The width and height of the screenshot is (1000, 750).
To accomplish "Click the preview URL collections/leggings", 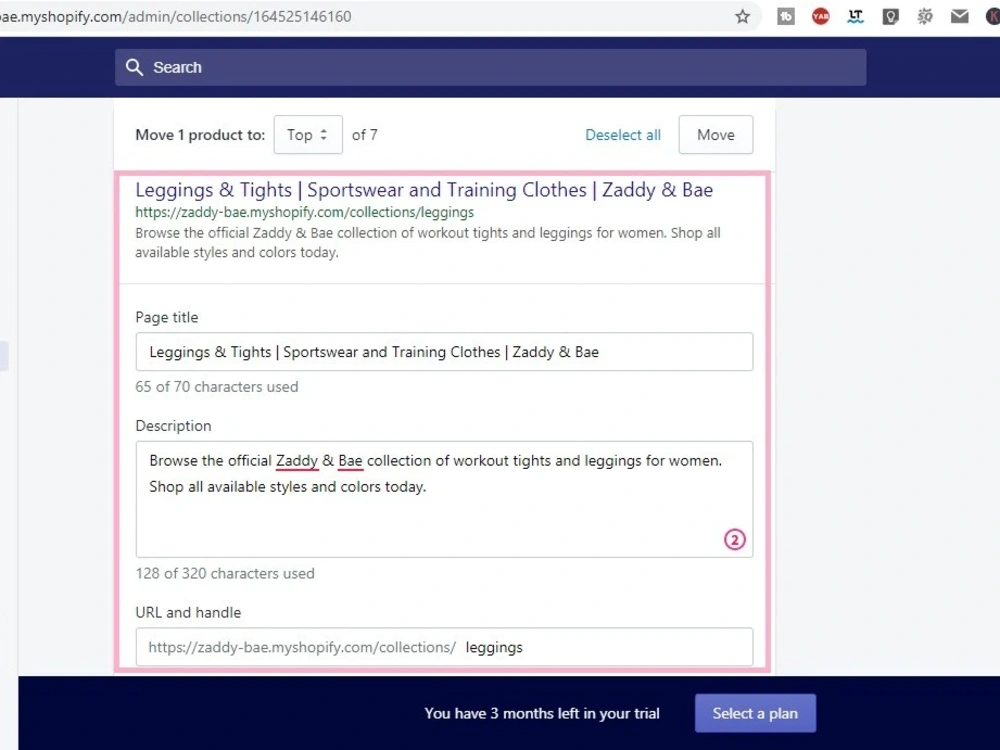I will (x=305, y=212).
